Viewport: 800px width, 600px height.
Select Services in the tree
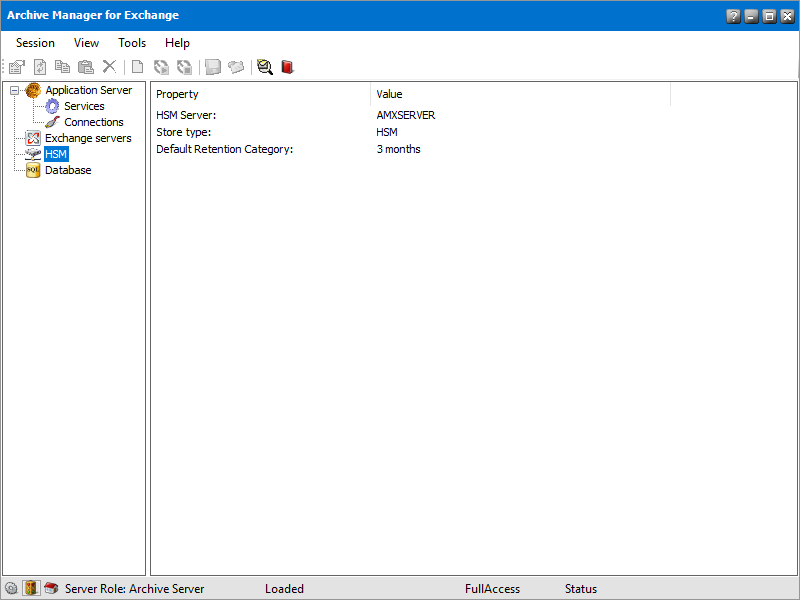tap(84, 106)
